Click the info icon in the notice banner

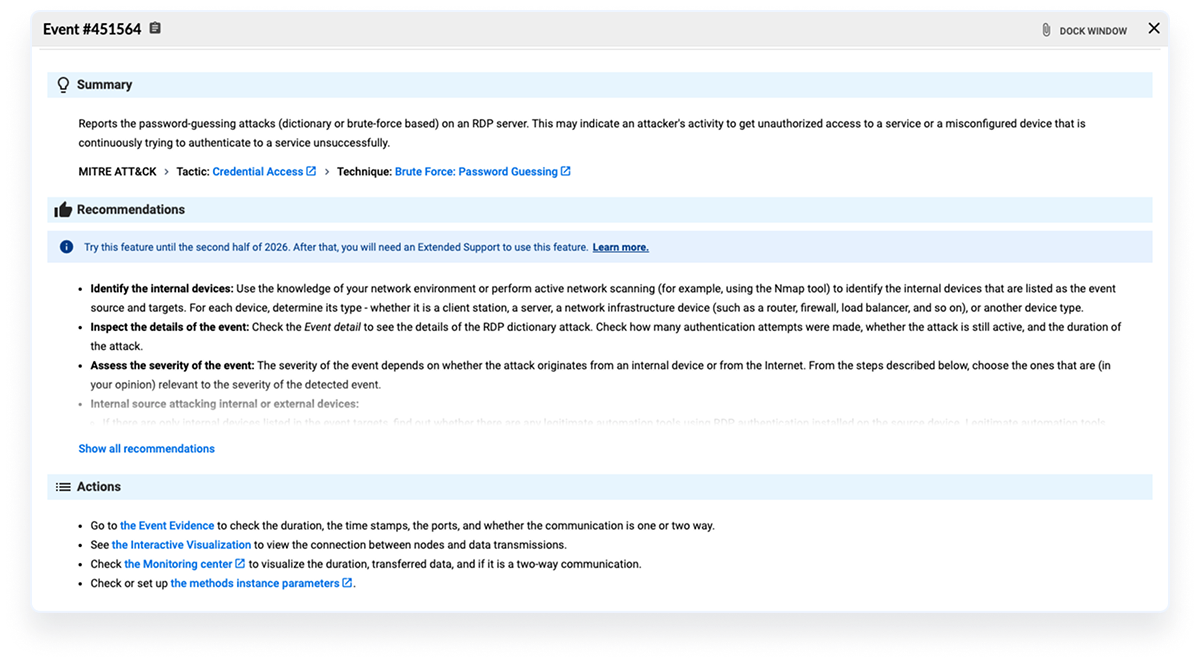[x=66, y=247]
